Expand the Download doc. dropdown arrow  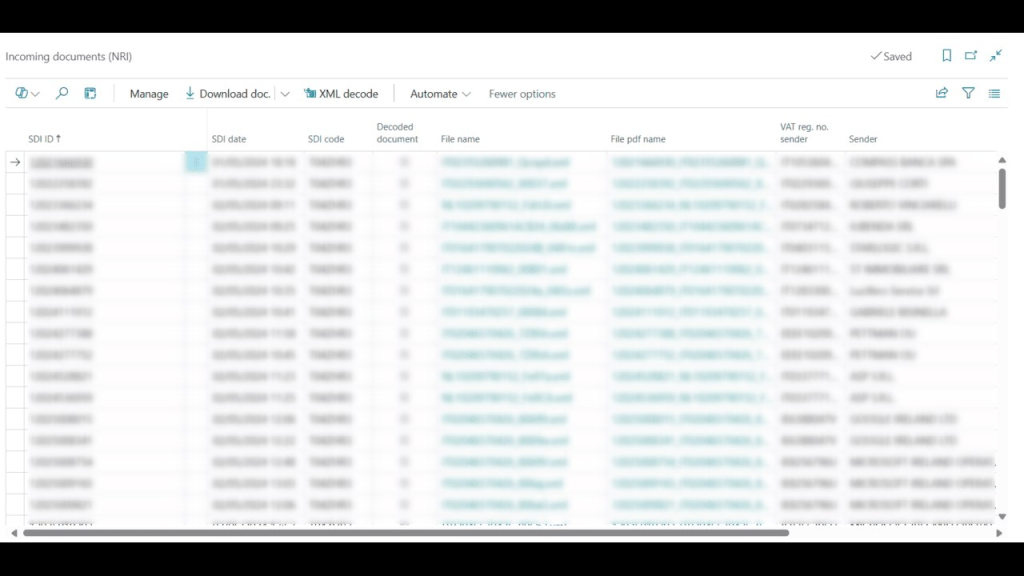285,94
